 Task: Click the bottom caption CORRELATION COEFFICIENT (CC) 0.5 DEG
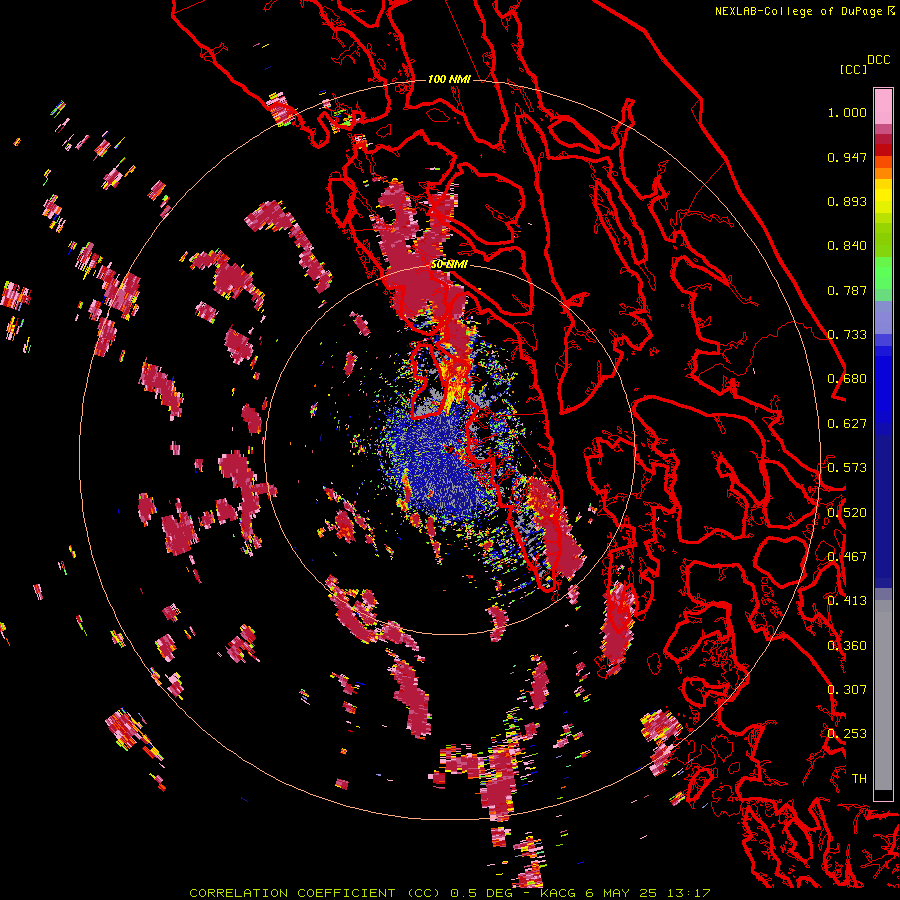[351, 893]
